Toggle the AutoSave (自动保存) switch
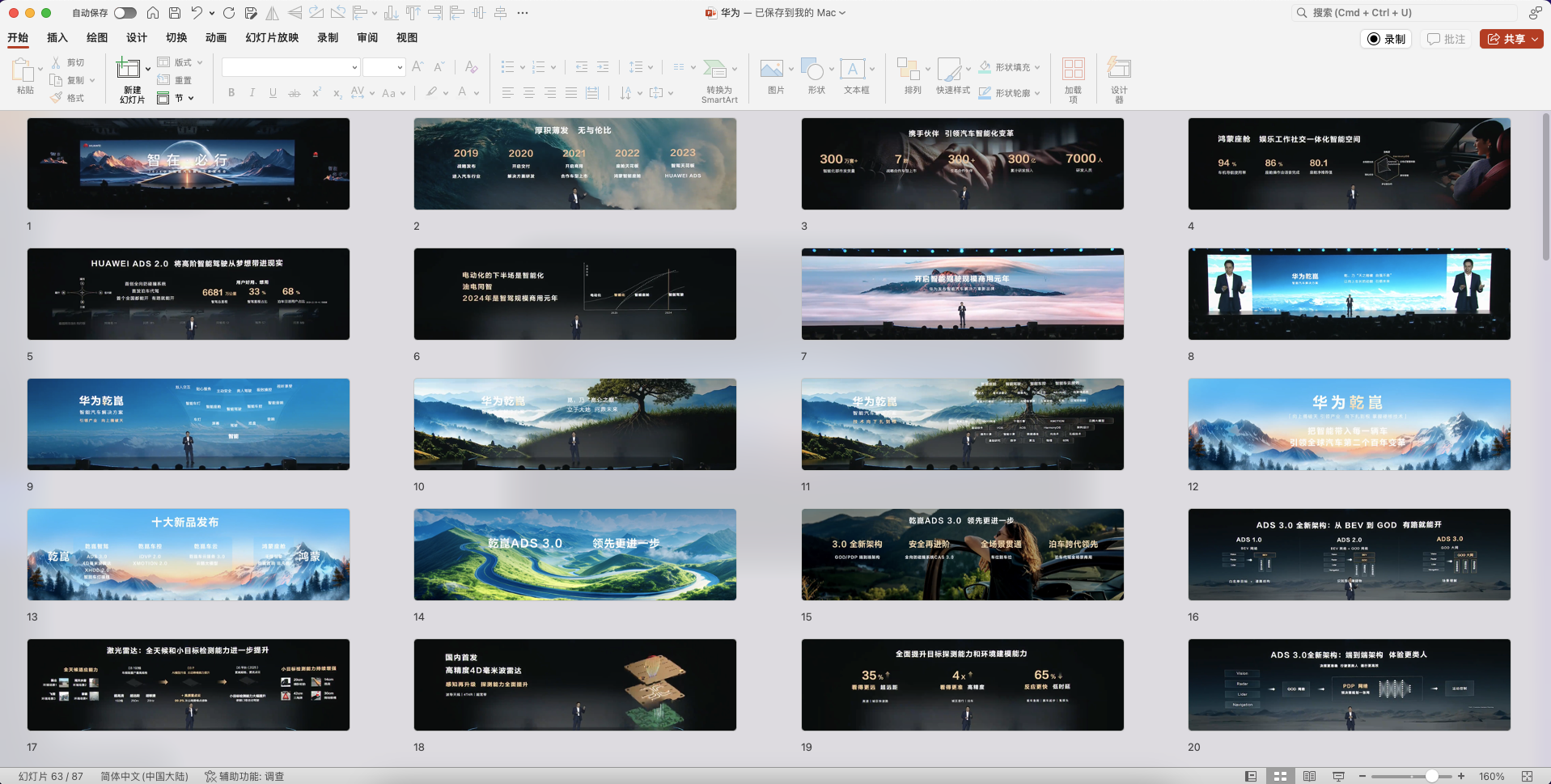1551x784 pixels. [125, 13]
